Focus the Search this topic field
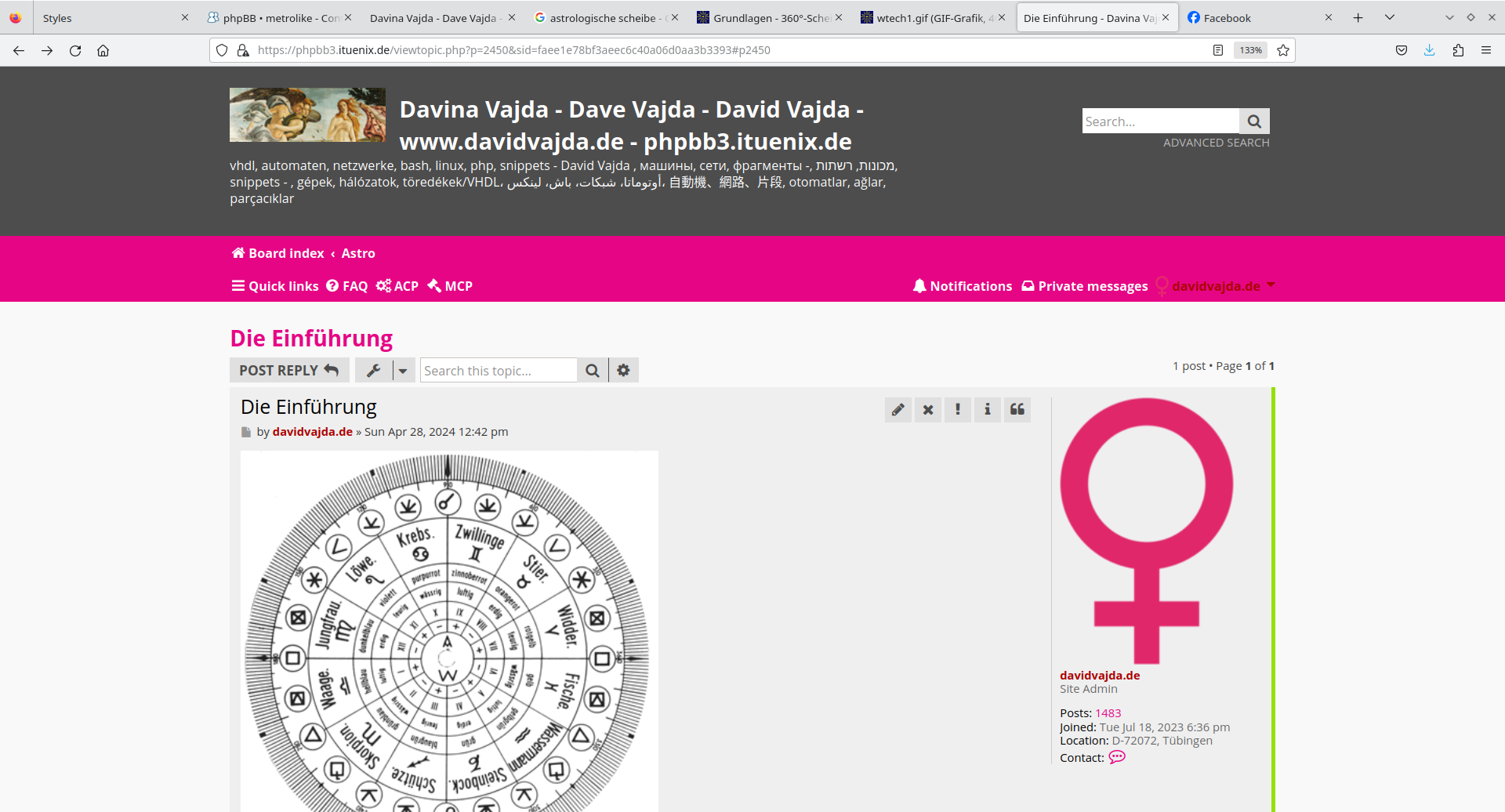This screenshot has height=812, width=1505. 499,371
